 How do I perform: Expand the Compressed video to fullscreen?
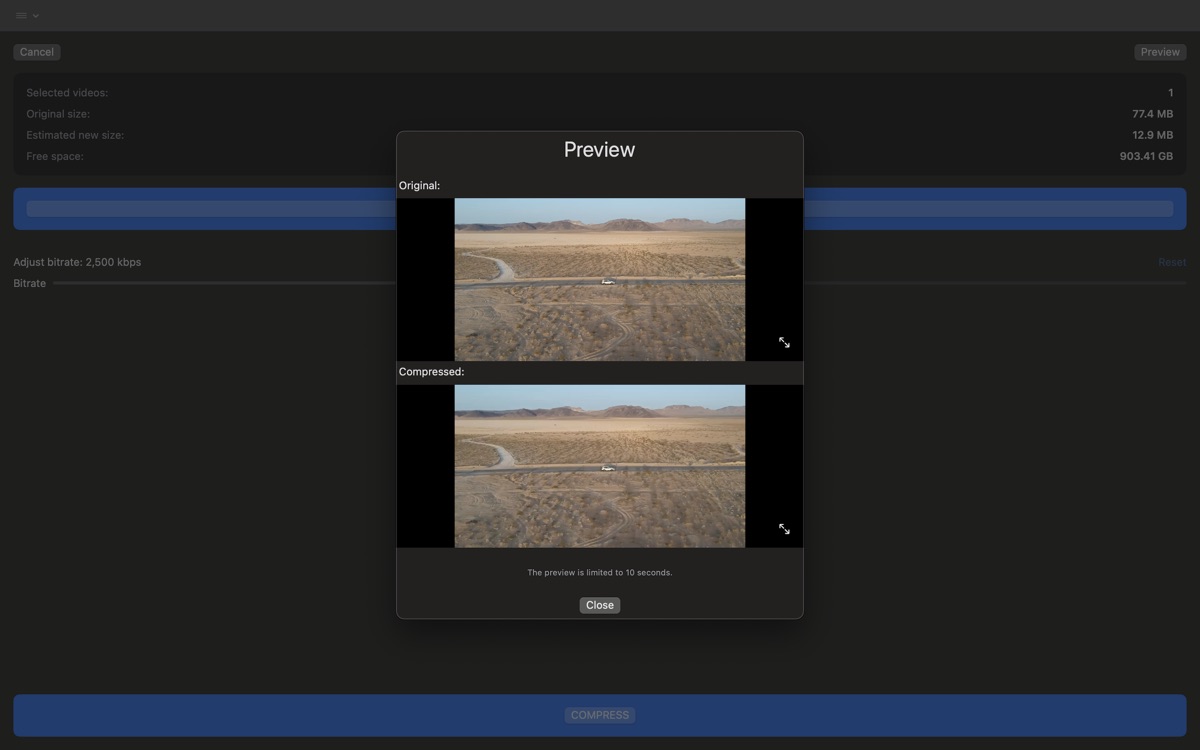pos(784,529)
